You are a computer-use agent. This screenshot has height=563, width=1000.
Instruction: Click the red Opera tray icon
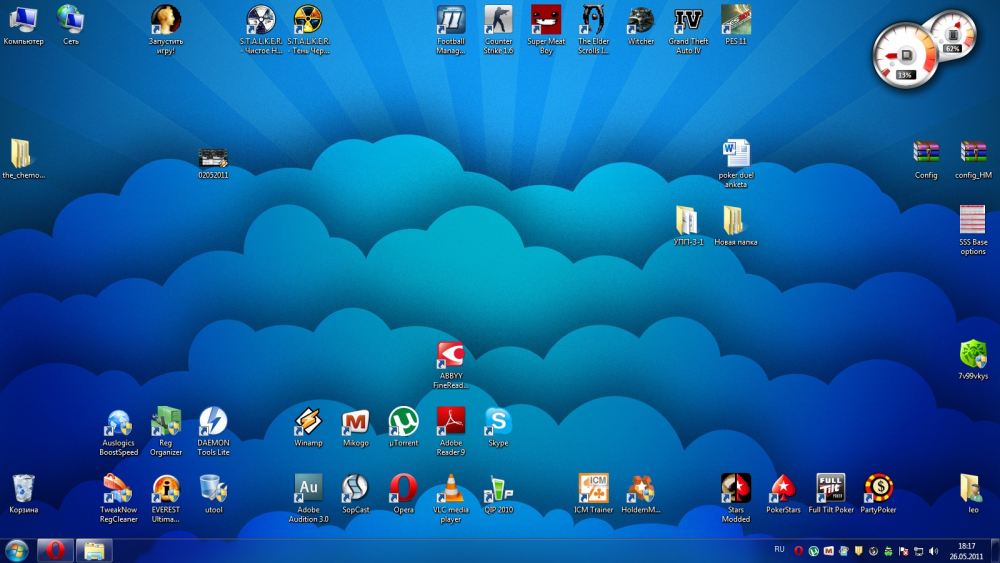tap(798, 551)
